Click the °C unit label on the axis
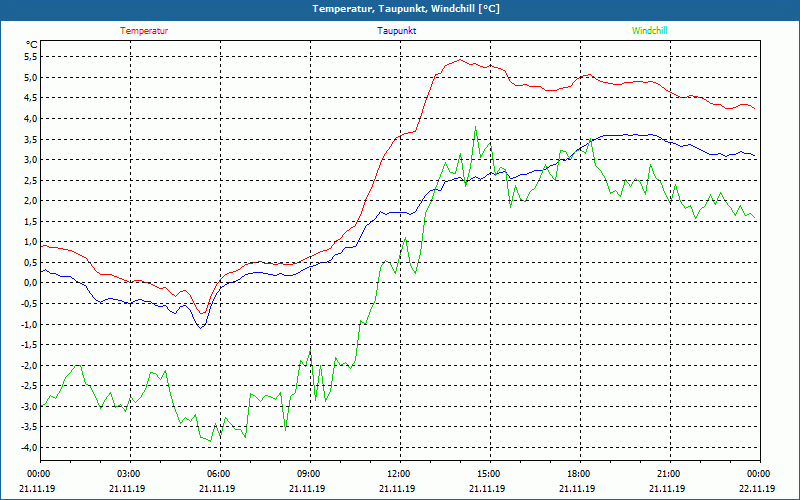This screenshot has width=800, height=500. tap(32, 45)
